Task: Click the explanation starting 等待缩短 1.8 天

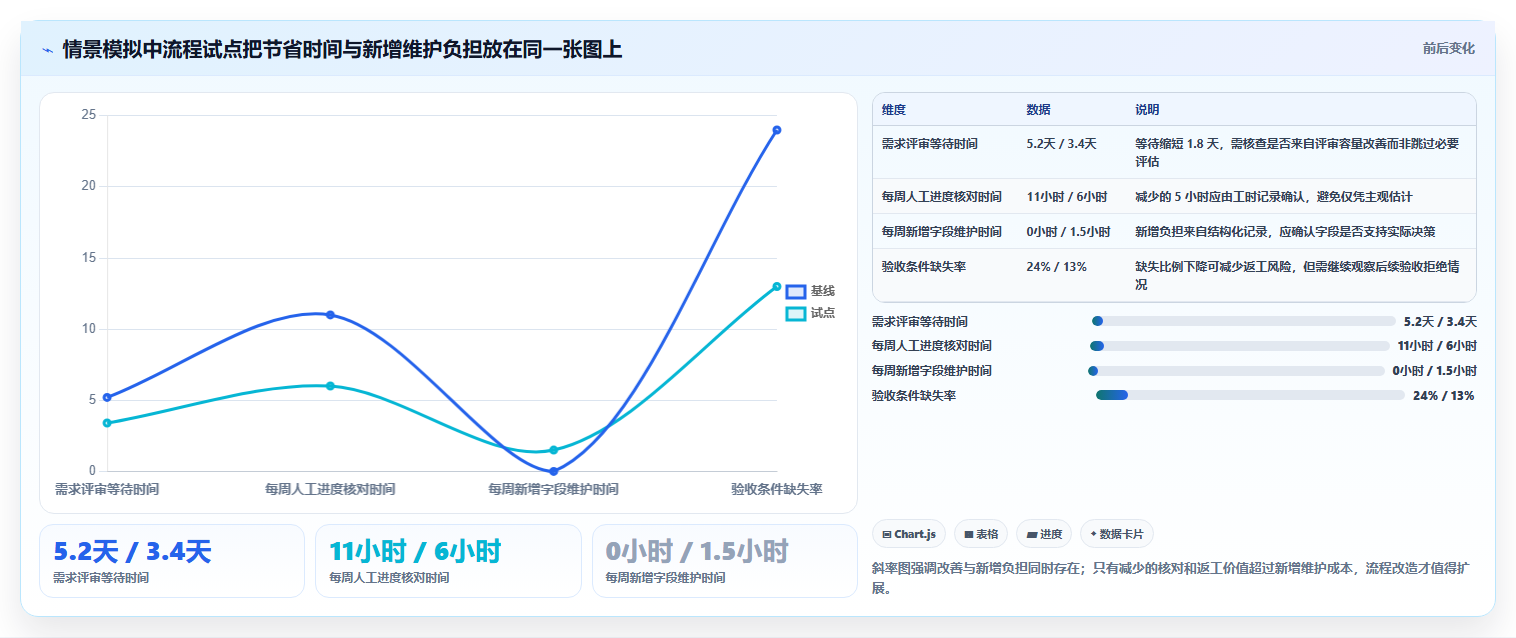Action: pyautogui.click(x=1297, y=152)
